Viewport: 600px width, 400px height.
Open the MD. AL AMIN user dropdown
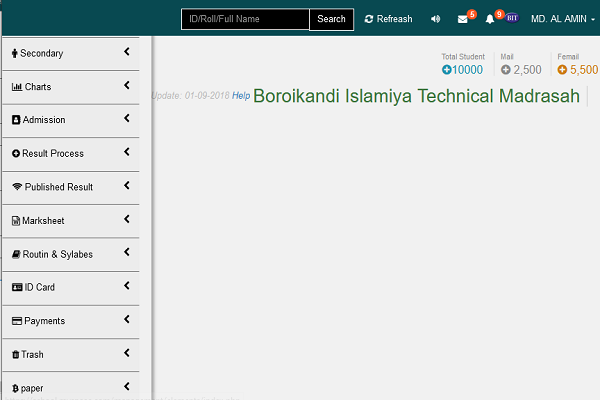pos(562,19)
